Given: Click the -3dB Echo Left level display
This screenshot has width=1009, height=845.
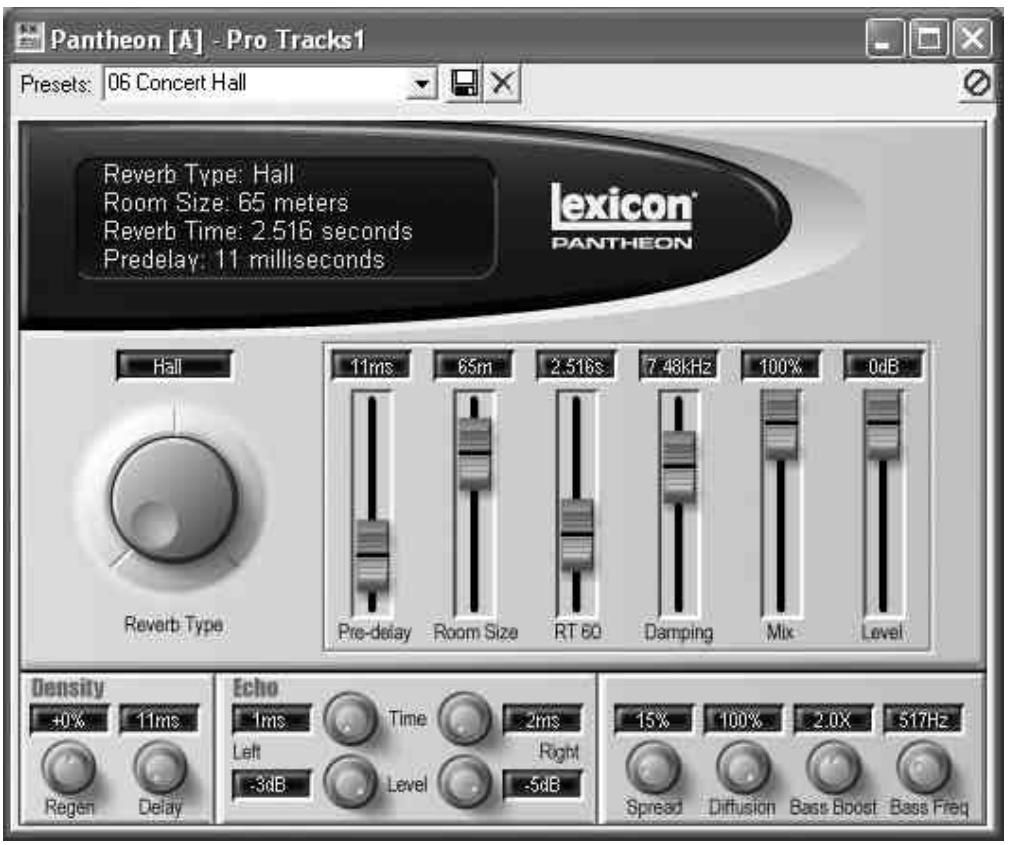Looking at the screenshot, I should click(x=271, y=785).
